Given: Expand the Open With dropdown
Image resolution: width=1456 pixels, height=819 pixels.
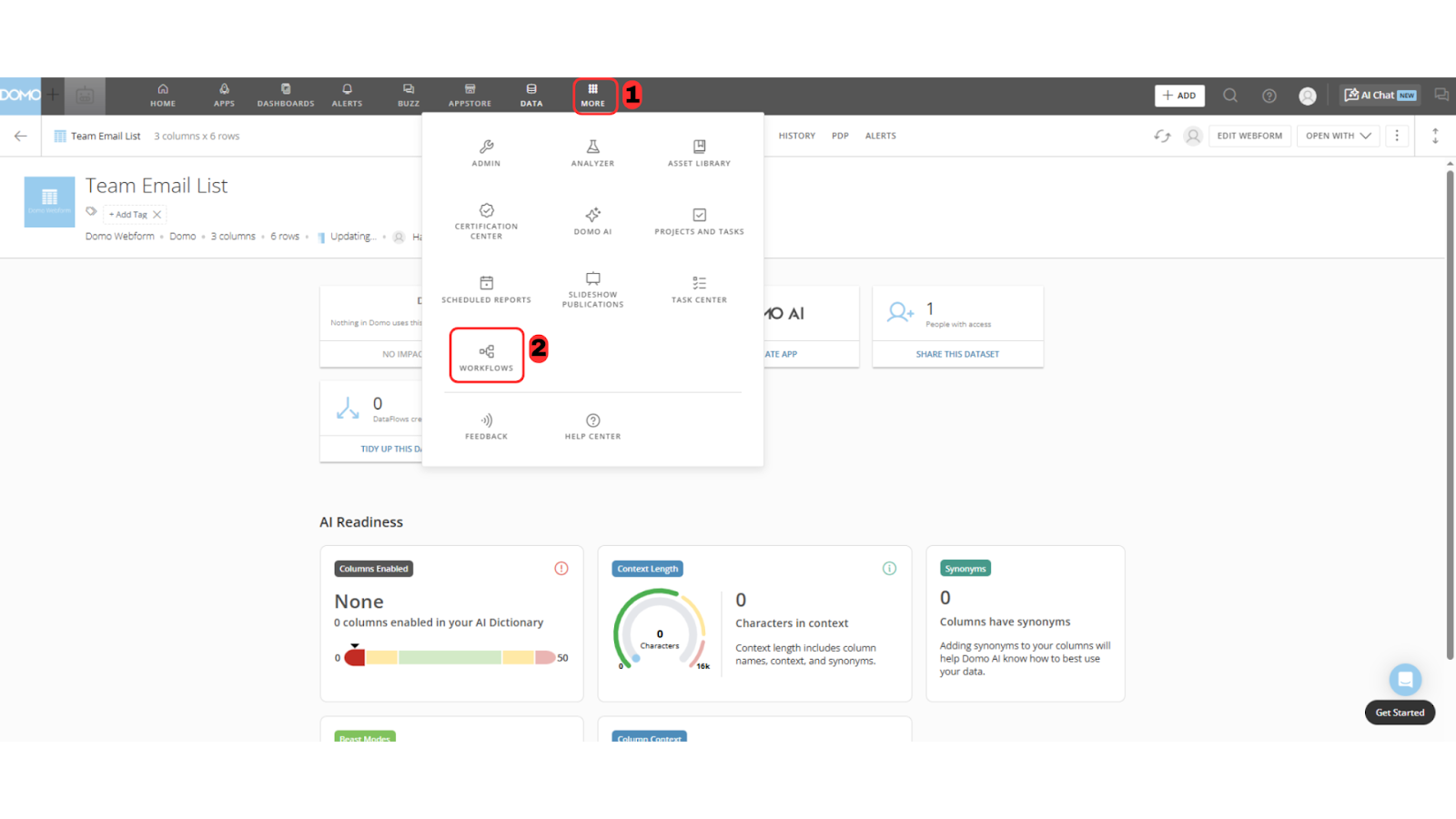Looking at the screenshot, I should coord(1339,136).
